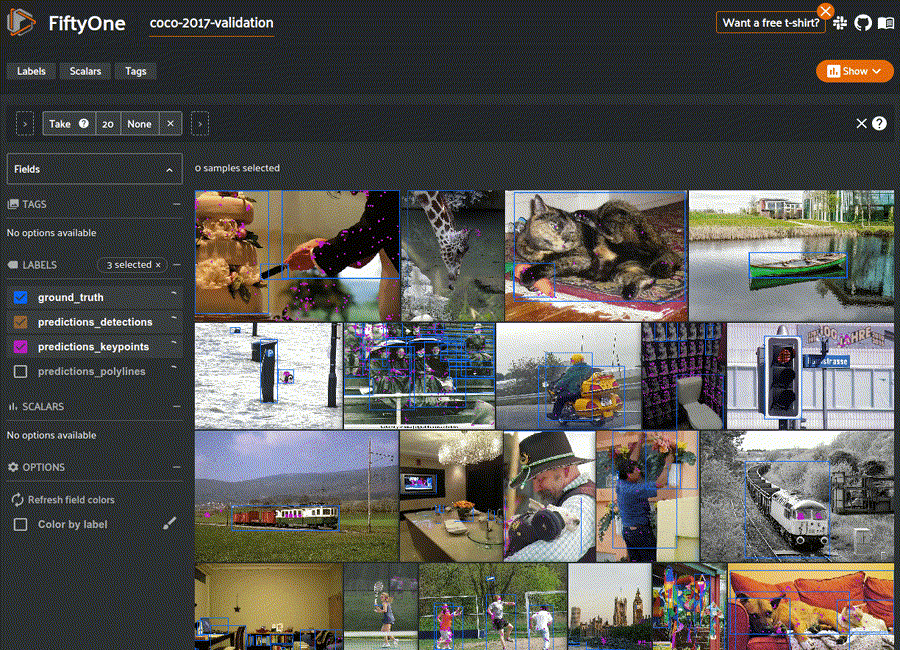Viewport: 900px width, 650px height.
Task: Click the Want a free t-shirt link
Action: [x=770, y=23]
